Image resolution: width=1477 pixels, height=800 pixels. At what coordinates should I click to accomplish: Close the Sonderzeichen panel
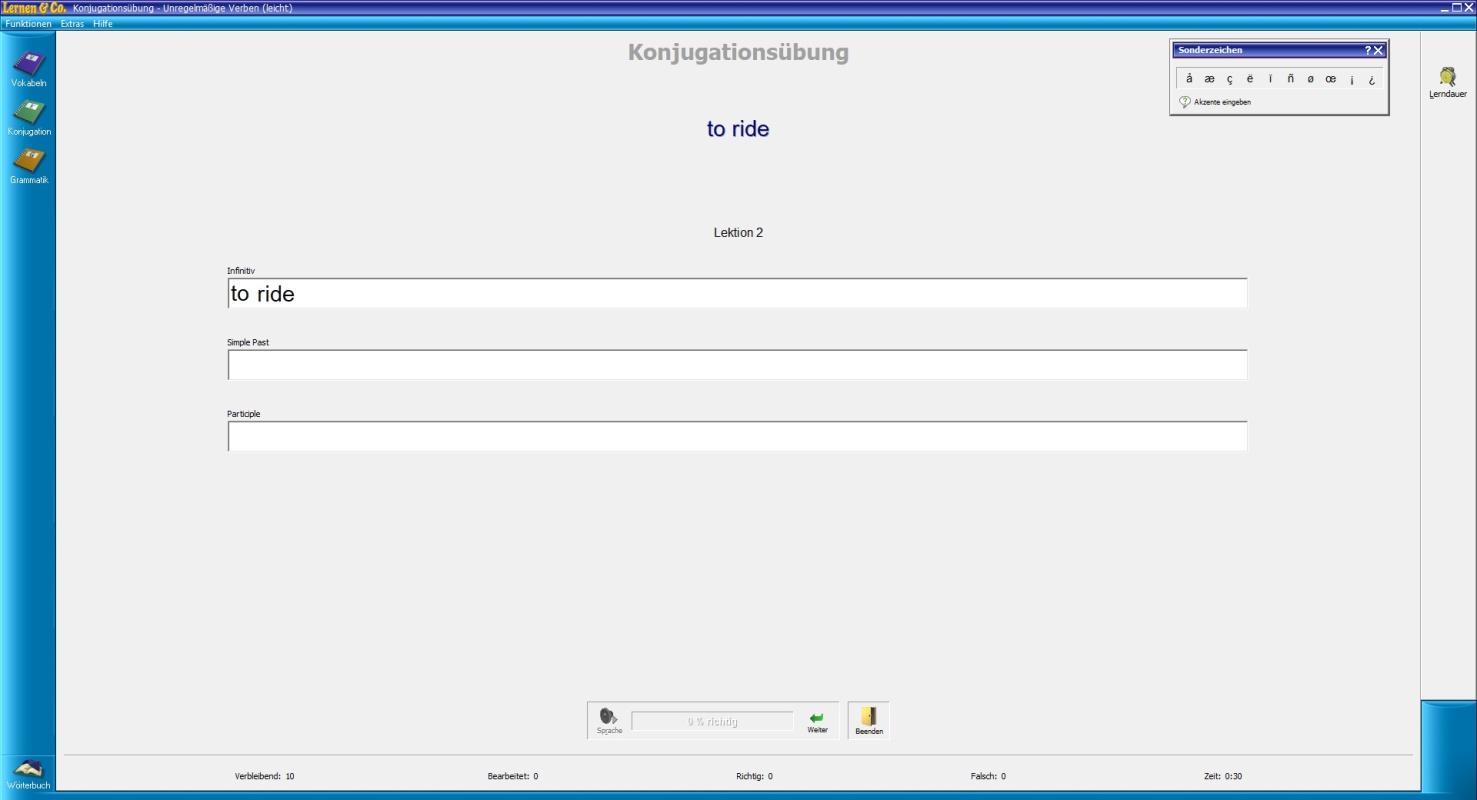[x=1378, y=50]
